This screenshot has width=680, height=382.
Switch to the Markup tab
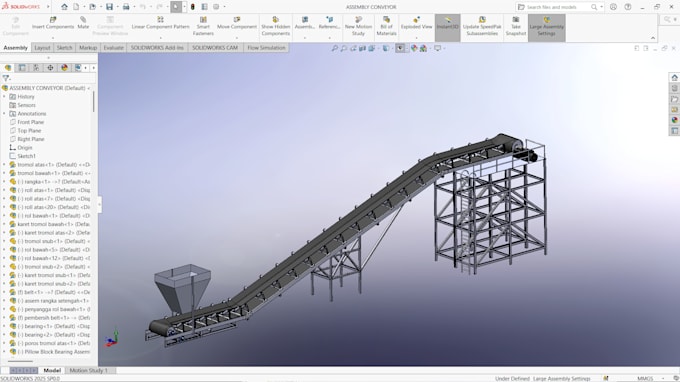point(88,48)
